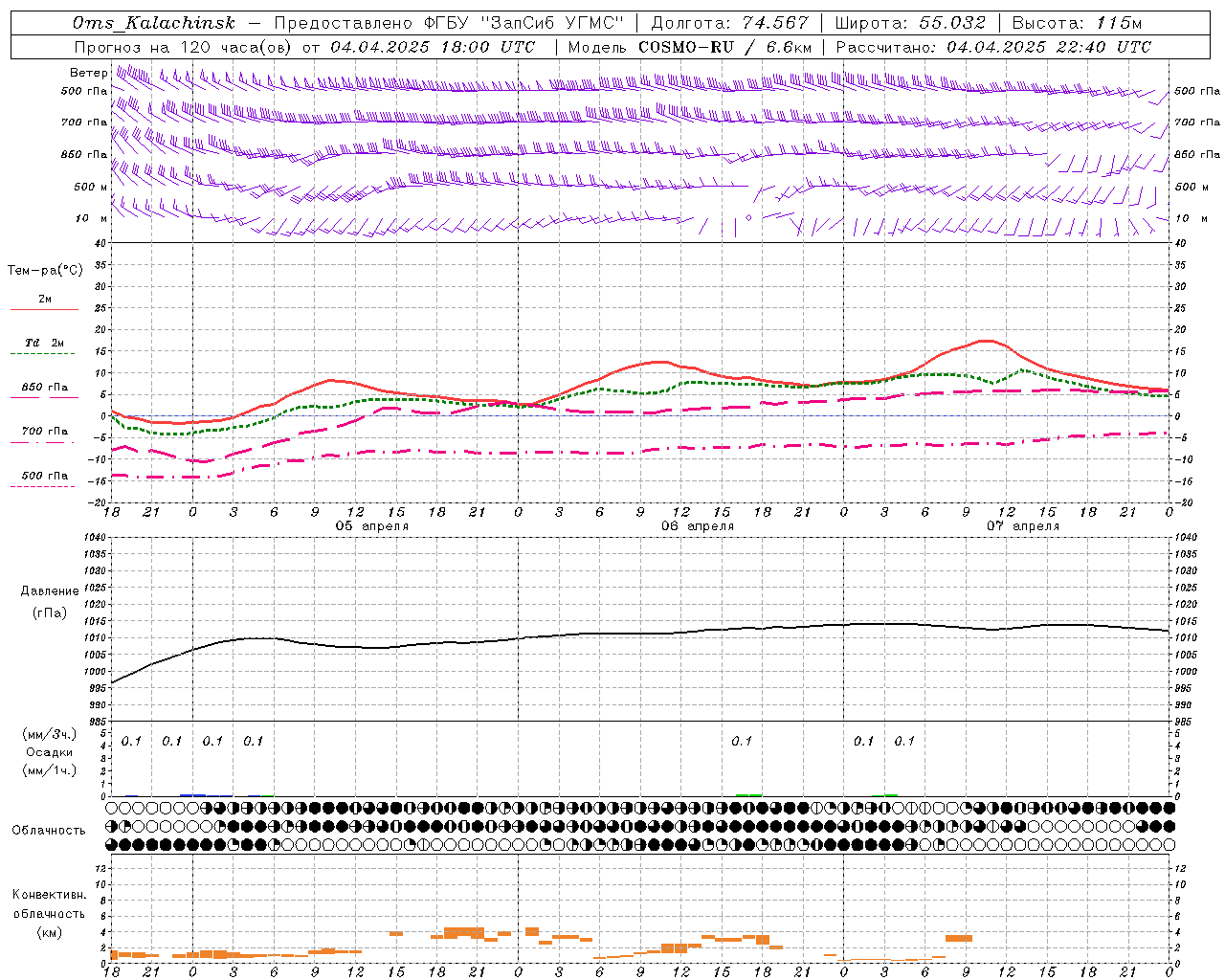Select the longitude value Долгота: 74.567
Viewport: 1225px width, 980px height.
[730, 24]
